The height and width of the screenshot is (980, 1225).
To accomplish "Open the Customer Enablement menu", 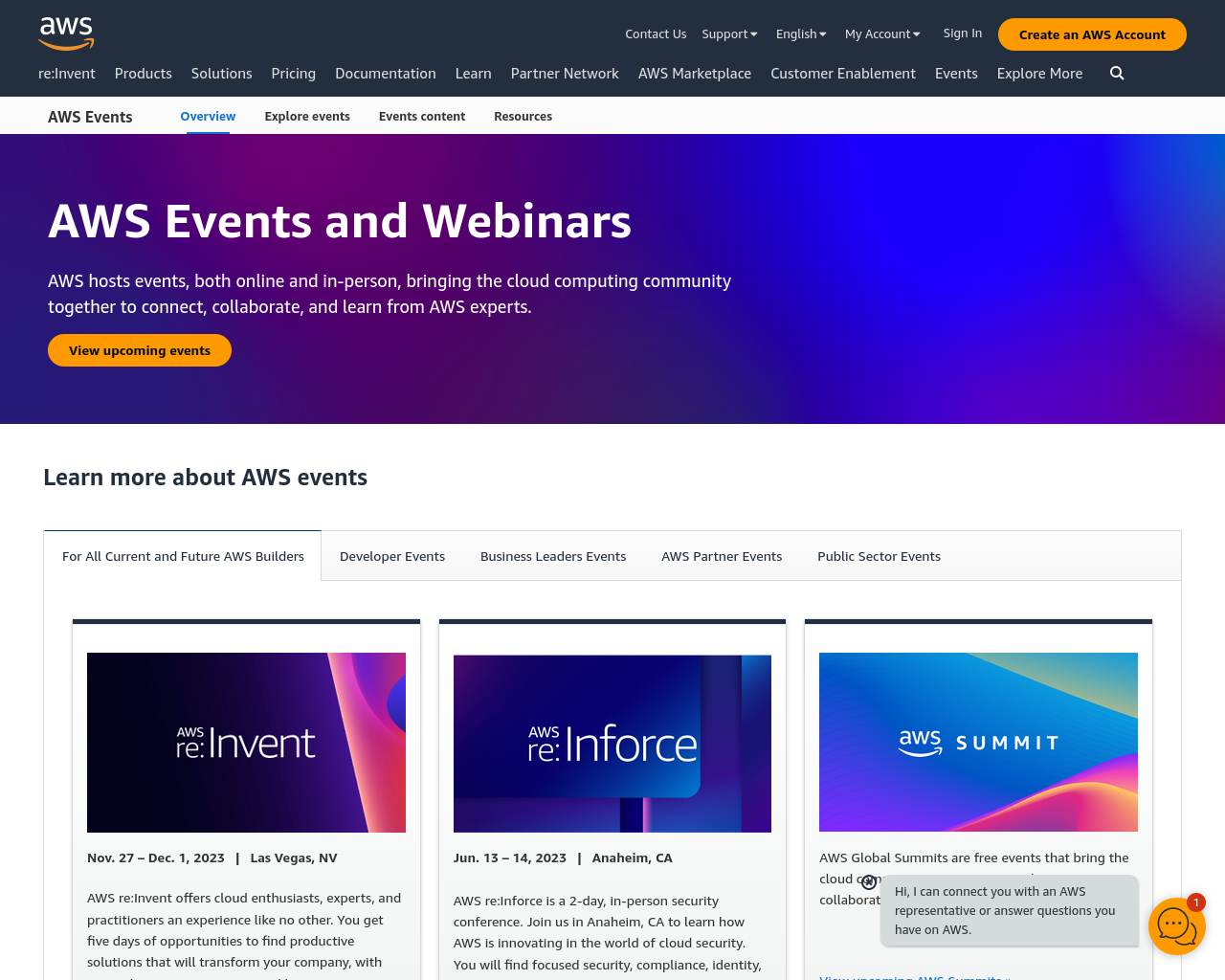I will click(843, 74).
